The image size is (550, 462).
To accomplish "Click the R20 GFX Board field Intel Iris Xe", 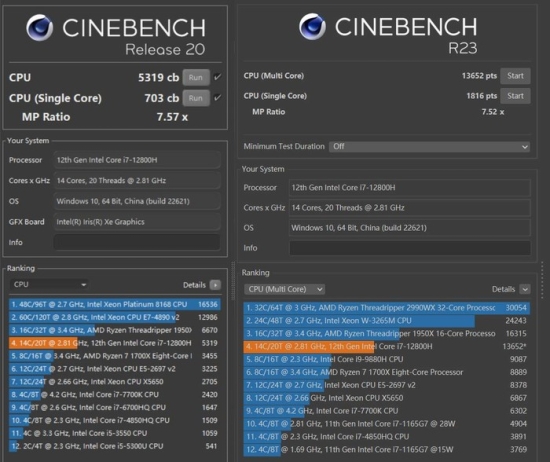I will (x=137, y=222).
